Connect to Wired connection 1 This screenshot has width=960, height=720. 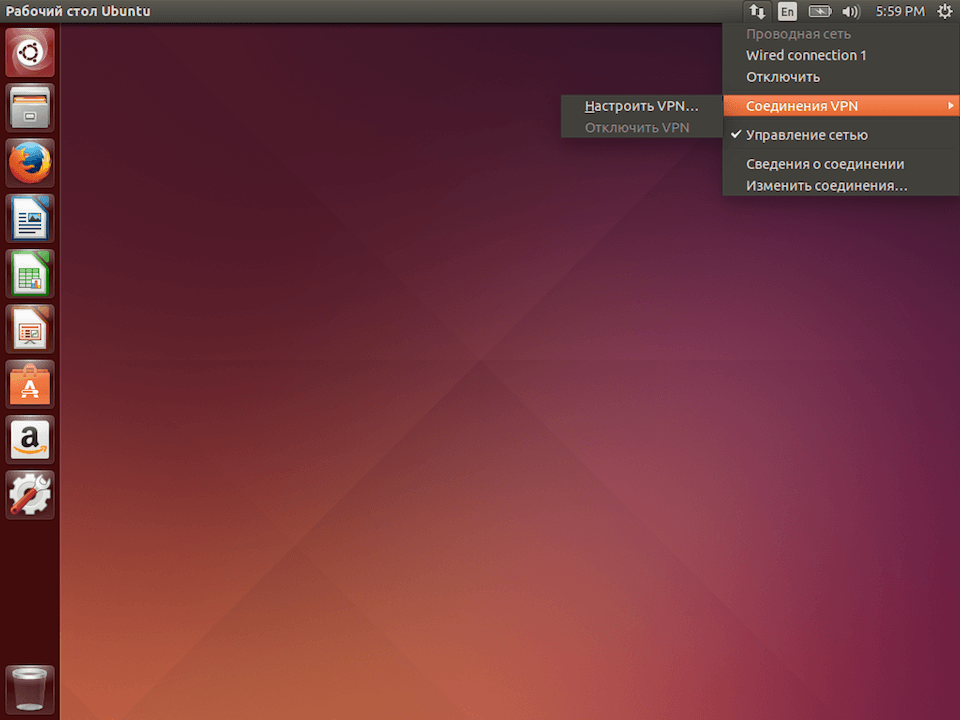806,55
